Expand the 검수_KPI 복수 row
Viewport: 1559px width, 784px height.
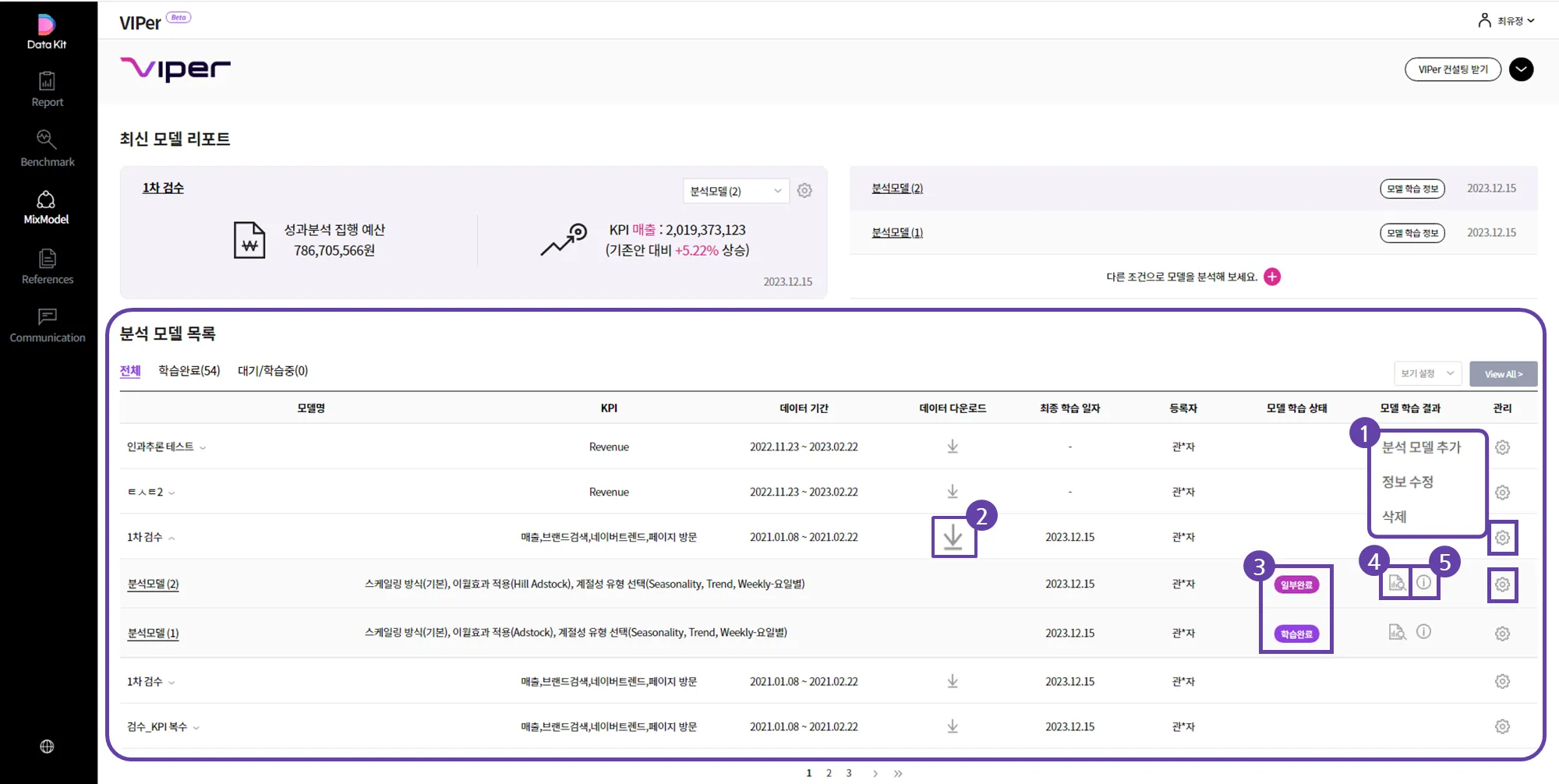(196, 728)
